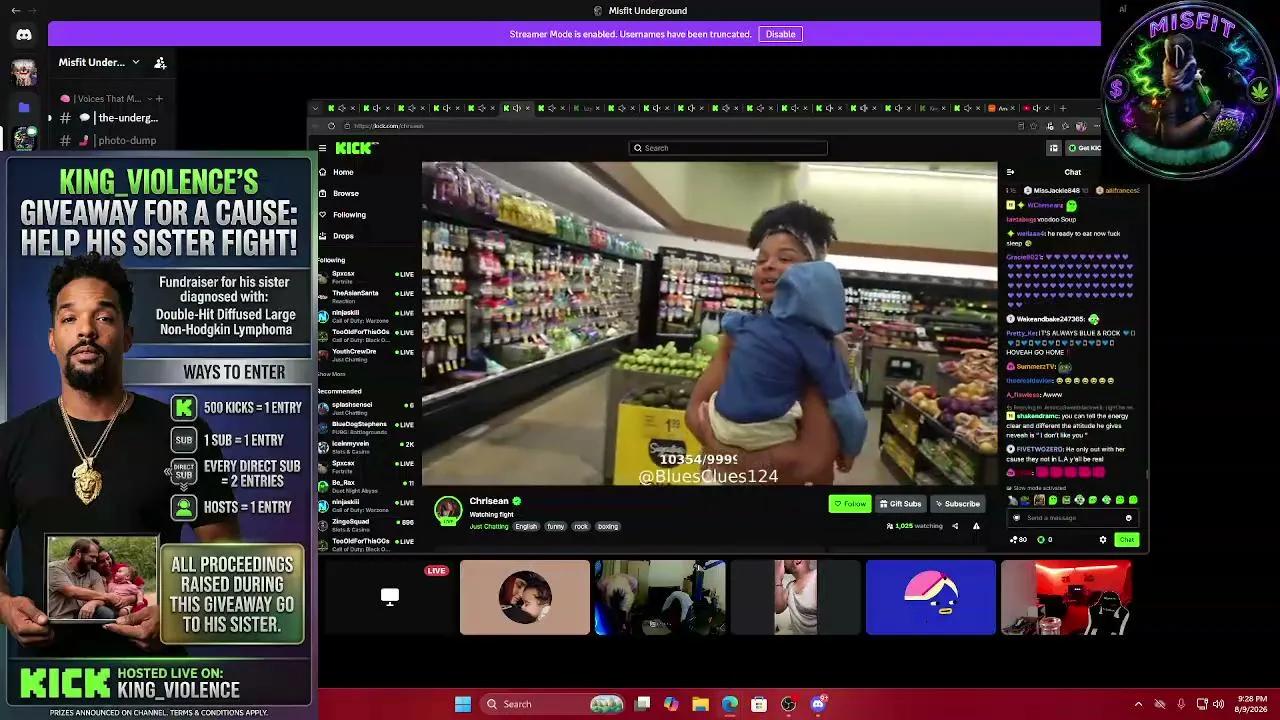Screen dimensions: 1280x720
Task: Subscribe to Chrisean's channel
Action: (958, 504)
